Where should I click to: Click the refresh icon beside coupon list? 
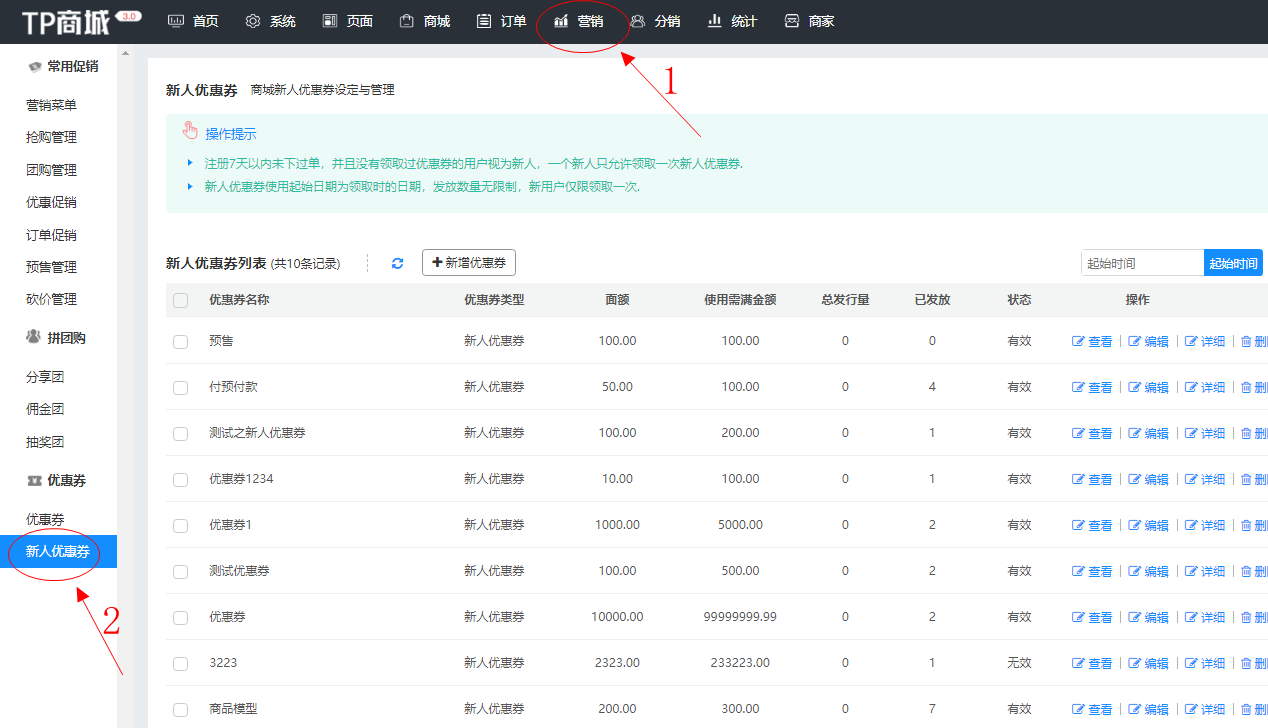tap(397, 263)
